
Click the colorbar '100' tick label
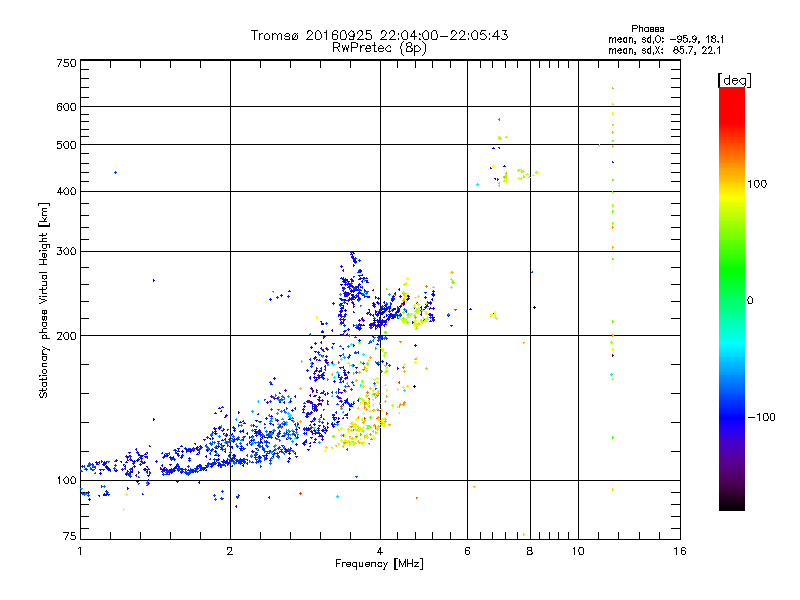pyautogui.click(x=757, y=184)
